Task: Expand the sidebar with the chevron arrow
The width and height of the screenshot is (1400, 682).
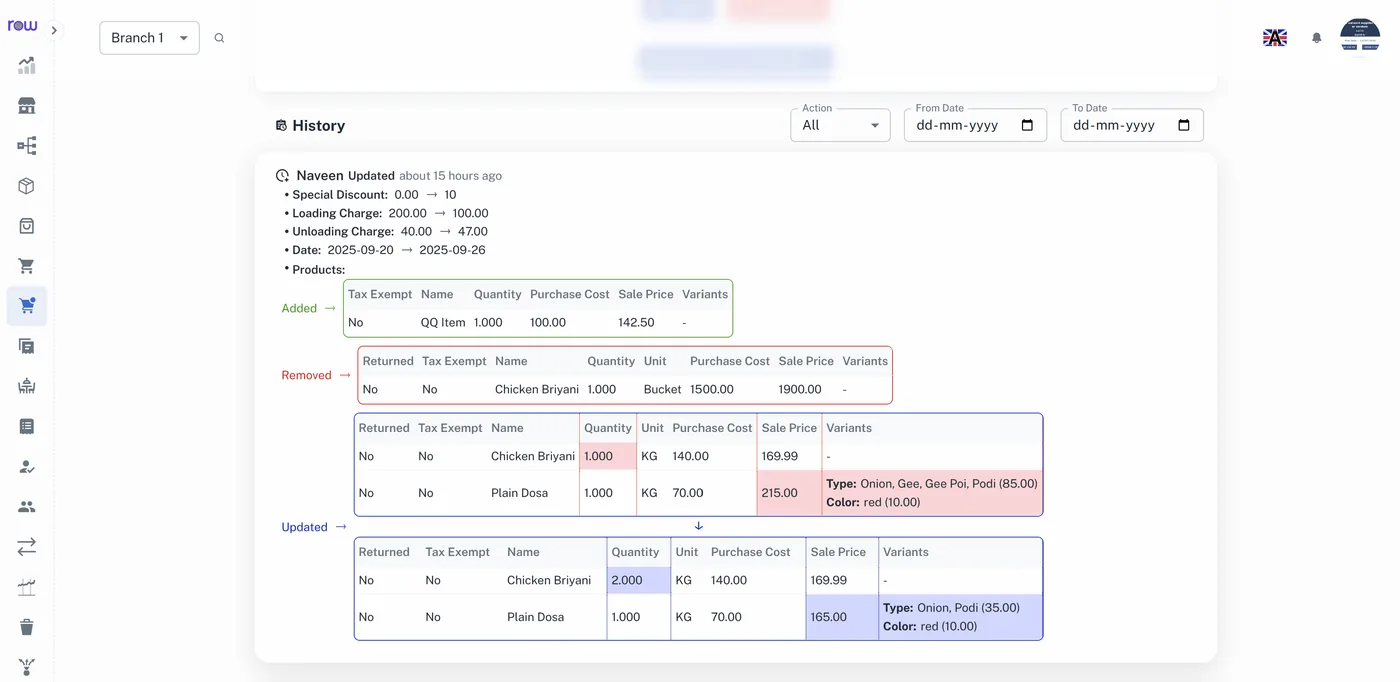Action: coord(54,31)
